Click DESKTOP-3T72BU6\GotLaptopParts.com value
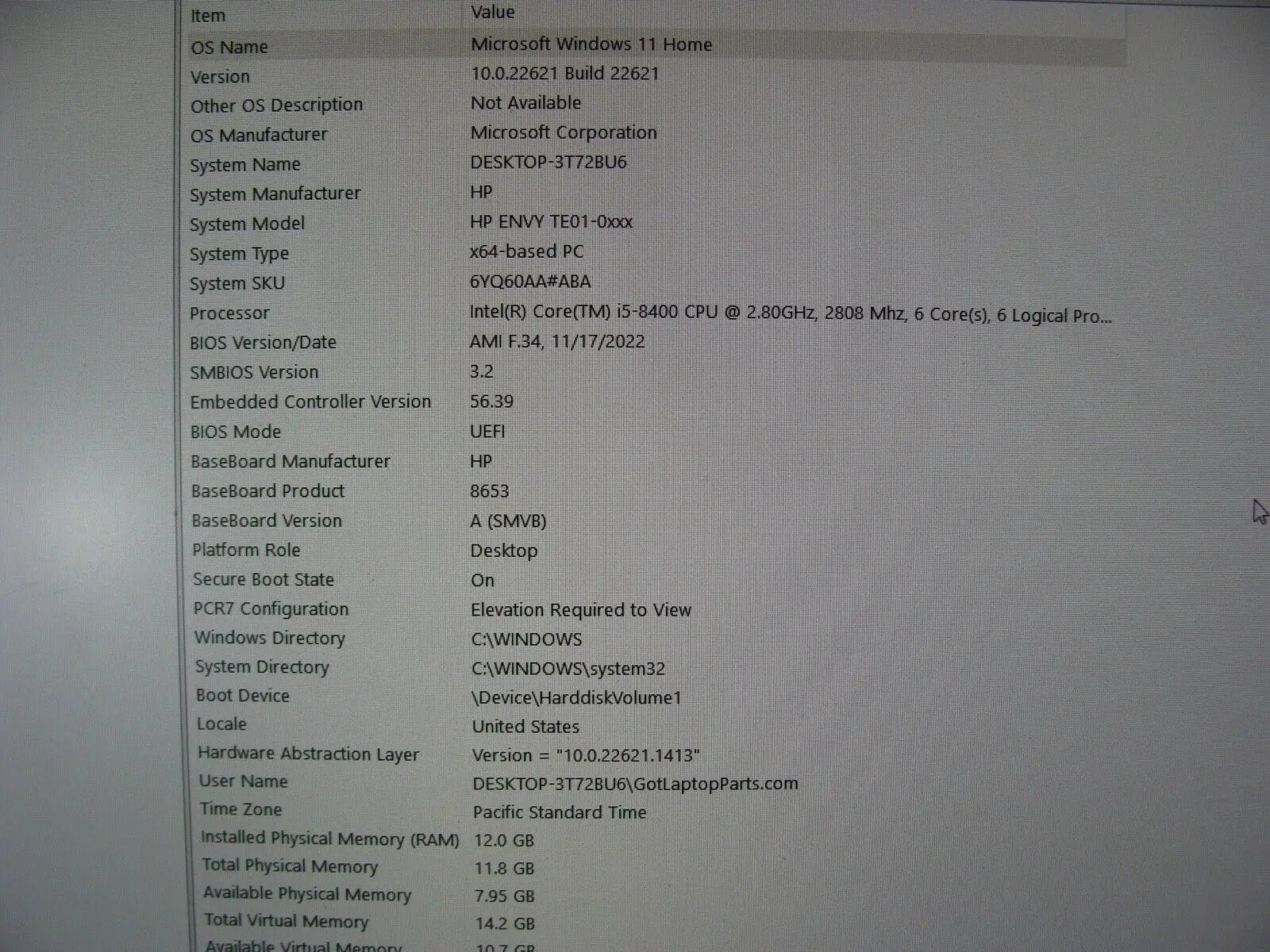The image size is (1270, 952). (x=635, y=784)
